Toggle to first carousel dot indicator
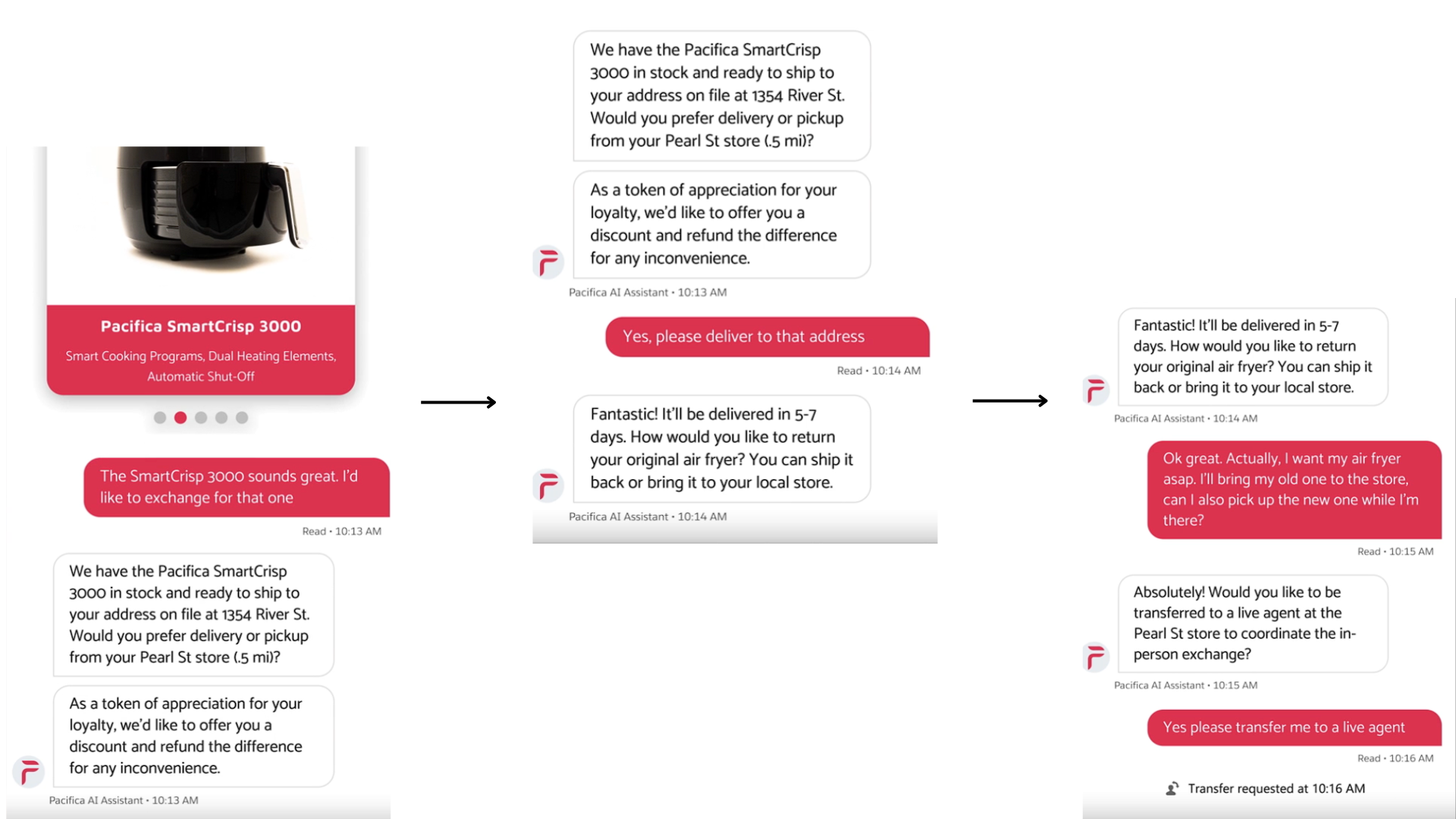Screen dimensions: 1456x819 [x=161, y=417]
